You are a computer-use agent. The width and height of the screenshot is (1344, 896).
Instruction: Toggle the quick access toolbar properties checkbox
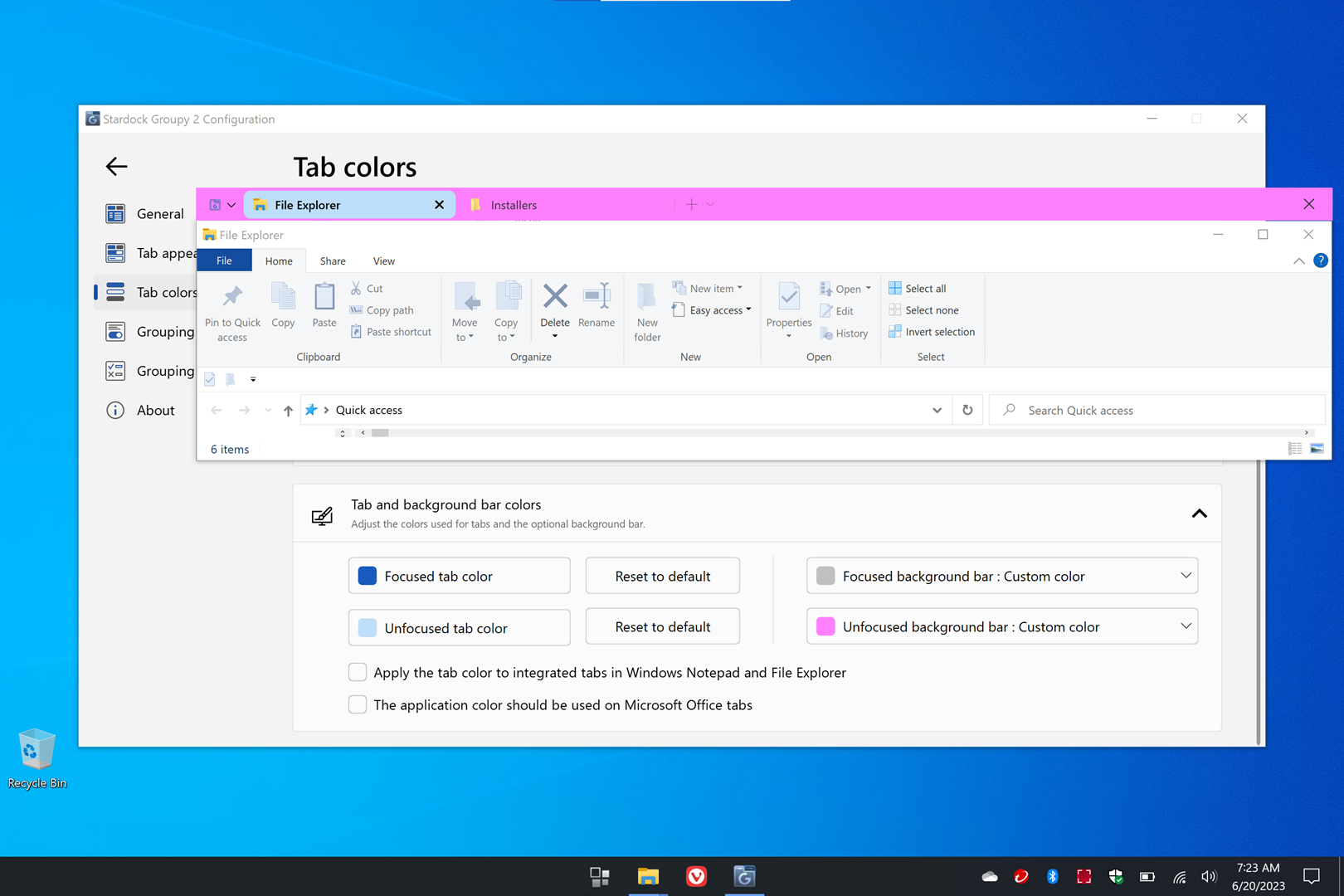click(x=210, y=379)
